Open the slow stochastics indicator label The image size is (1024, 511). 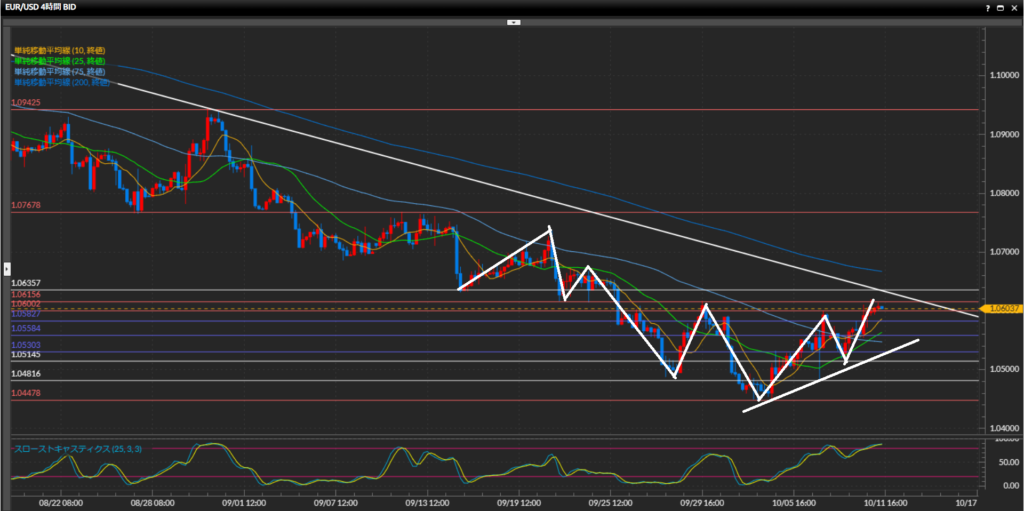(77, 449)
